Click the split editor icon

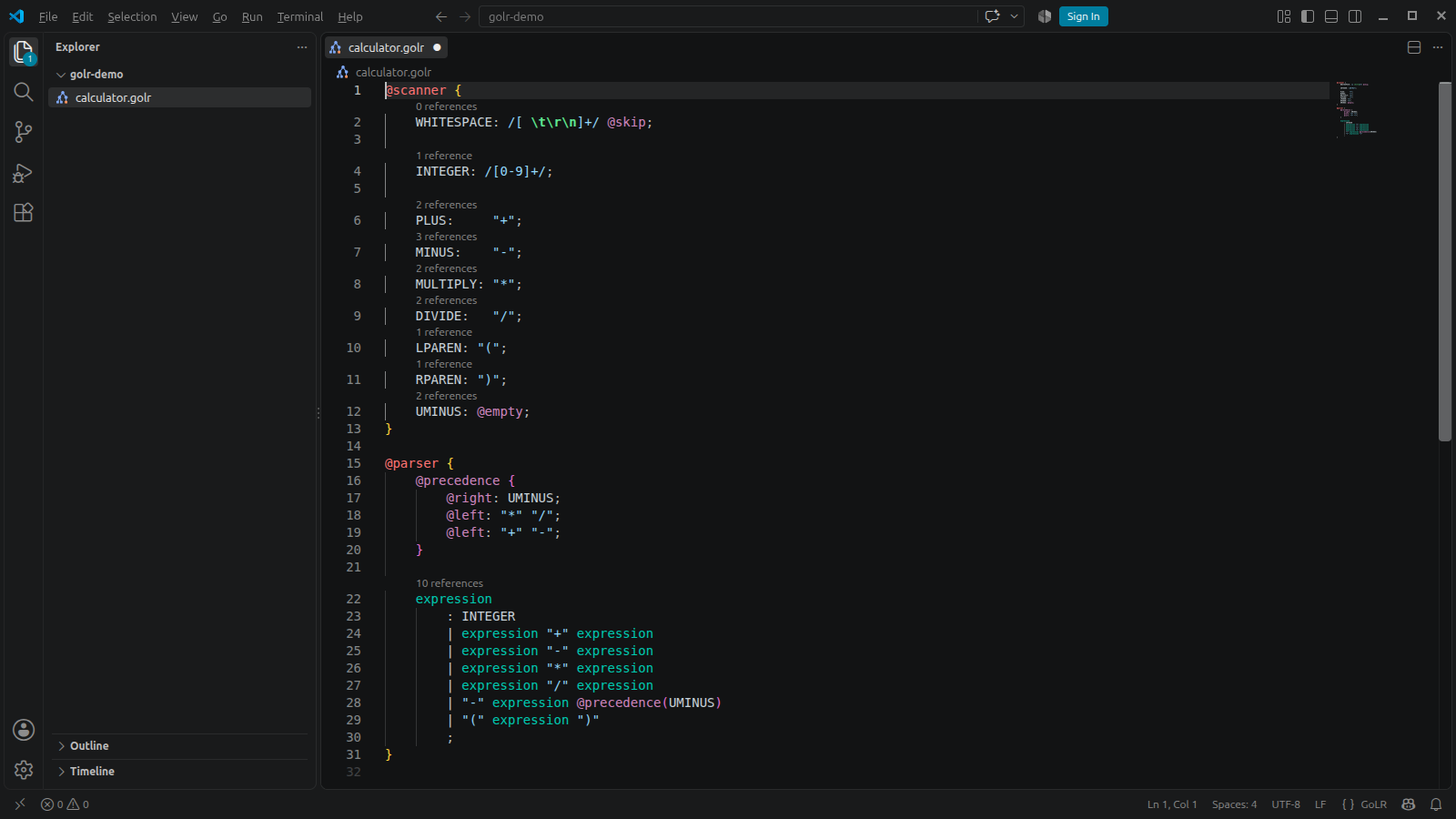pyautogui.click(x=1414, y=47)
